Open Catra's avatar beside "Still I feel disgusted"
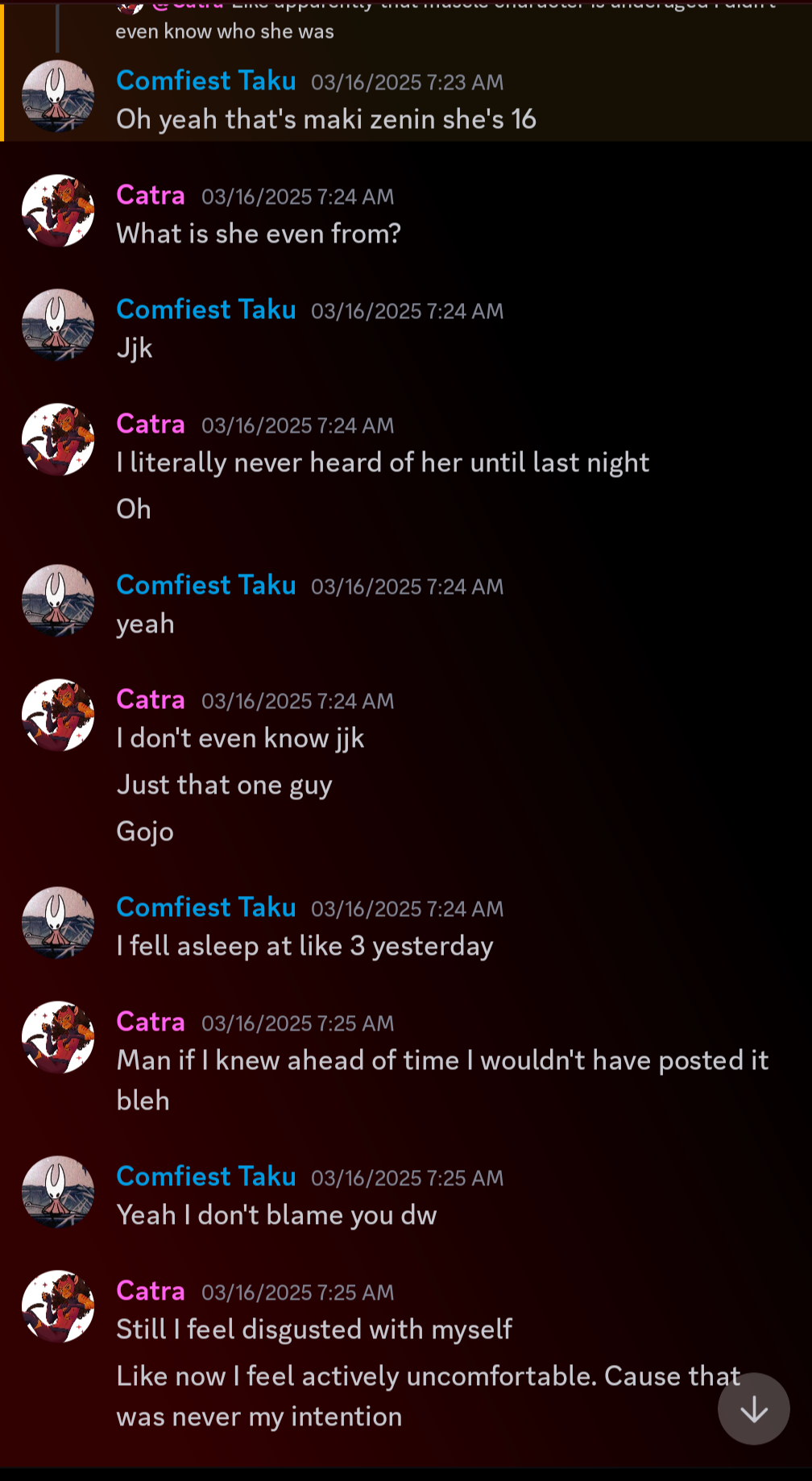The width and height of the screenshot is (812, 1481). 58,1306
